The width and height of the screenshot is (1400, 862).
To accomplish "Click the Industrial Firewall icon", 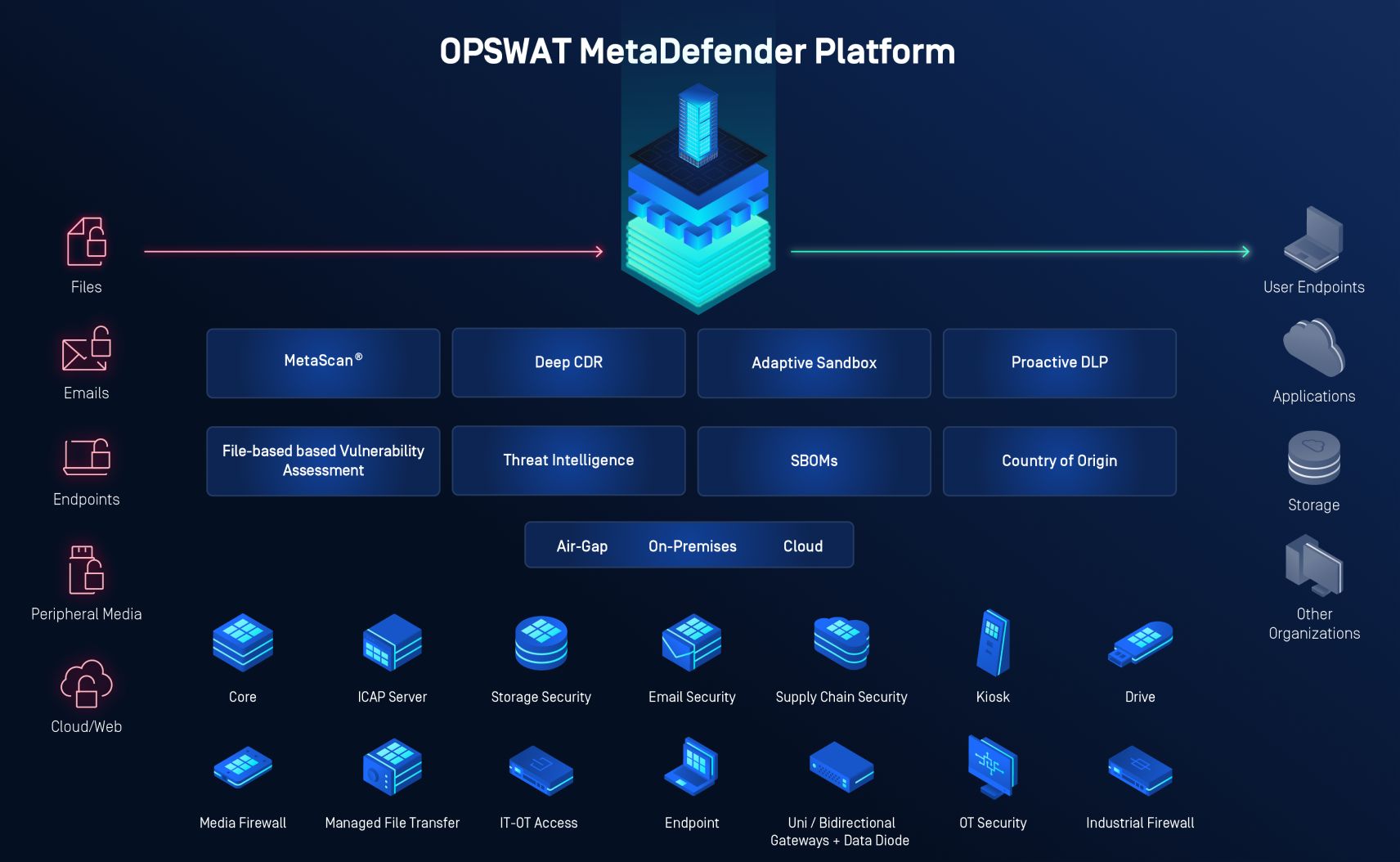I will point(1139,771).
